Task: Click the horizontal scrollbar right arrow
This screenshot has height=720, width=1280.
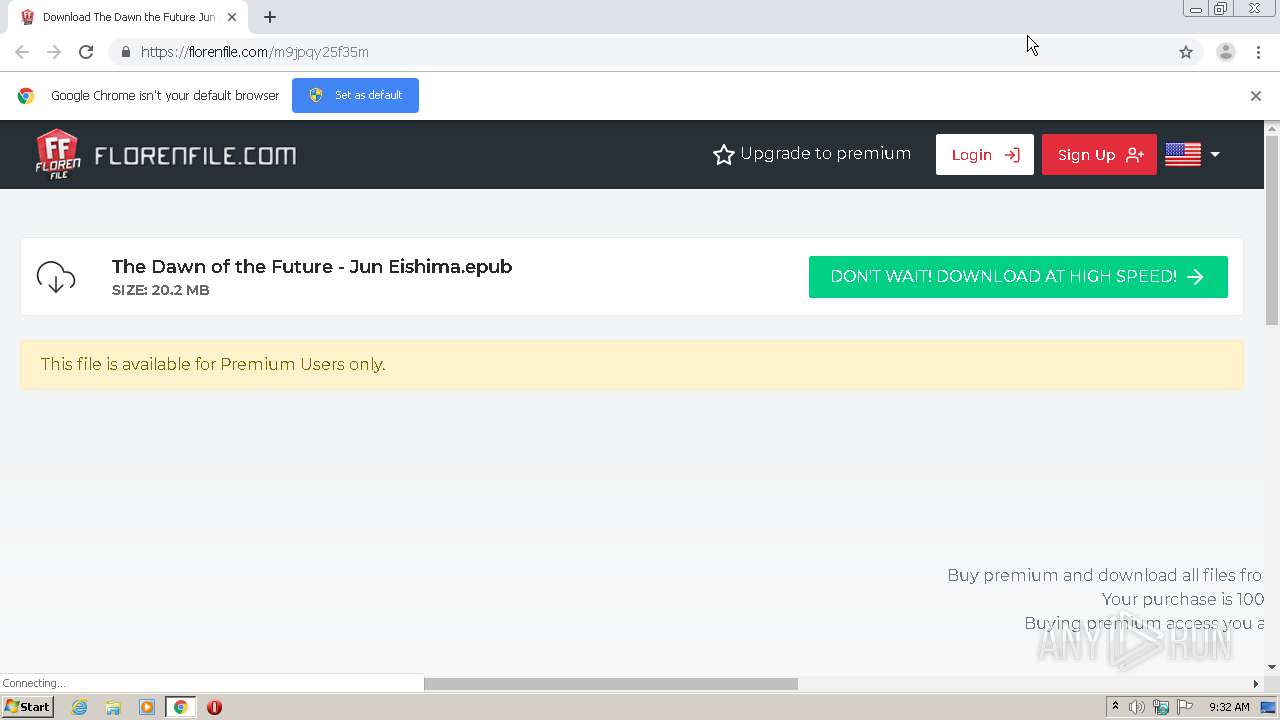Action: (1256, 684)
